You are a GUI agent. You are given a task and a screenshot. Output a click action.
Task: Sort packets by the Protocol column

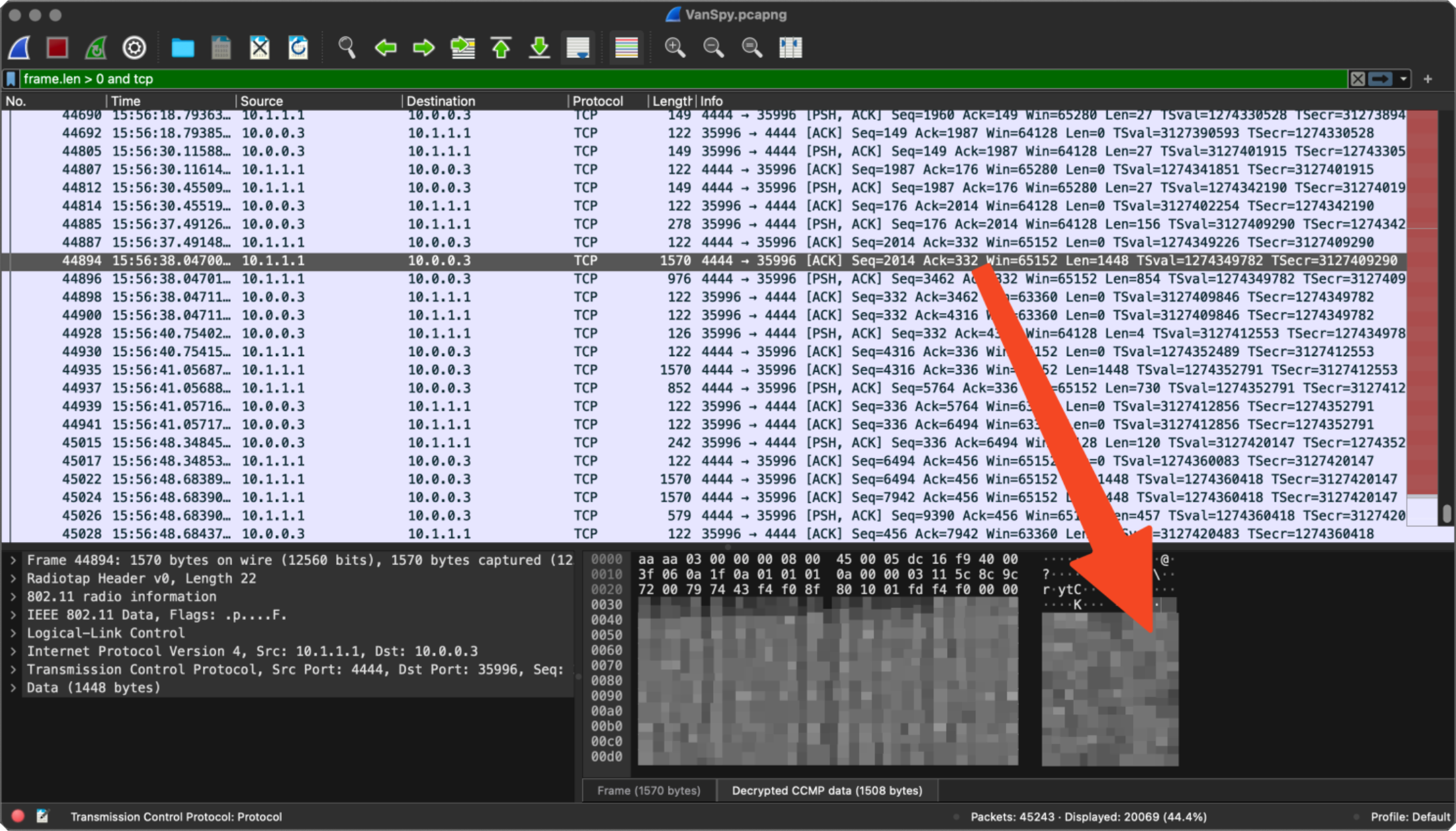click(x=608, y=101)
